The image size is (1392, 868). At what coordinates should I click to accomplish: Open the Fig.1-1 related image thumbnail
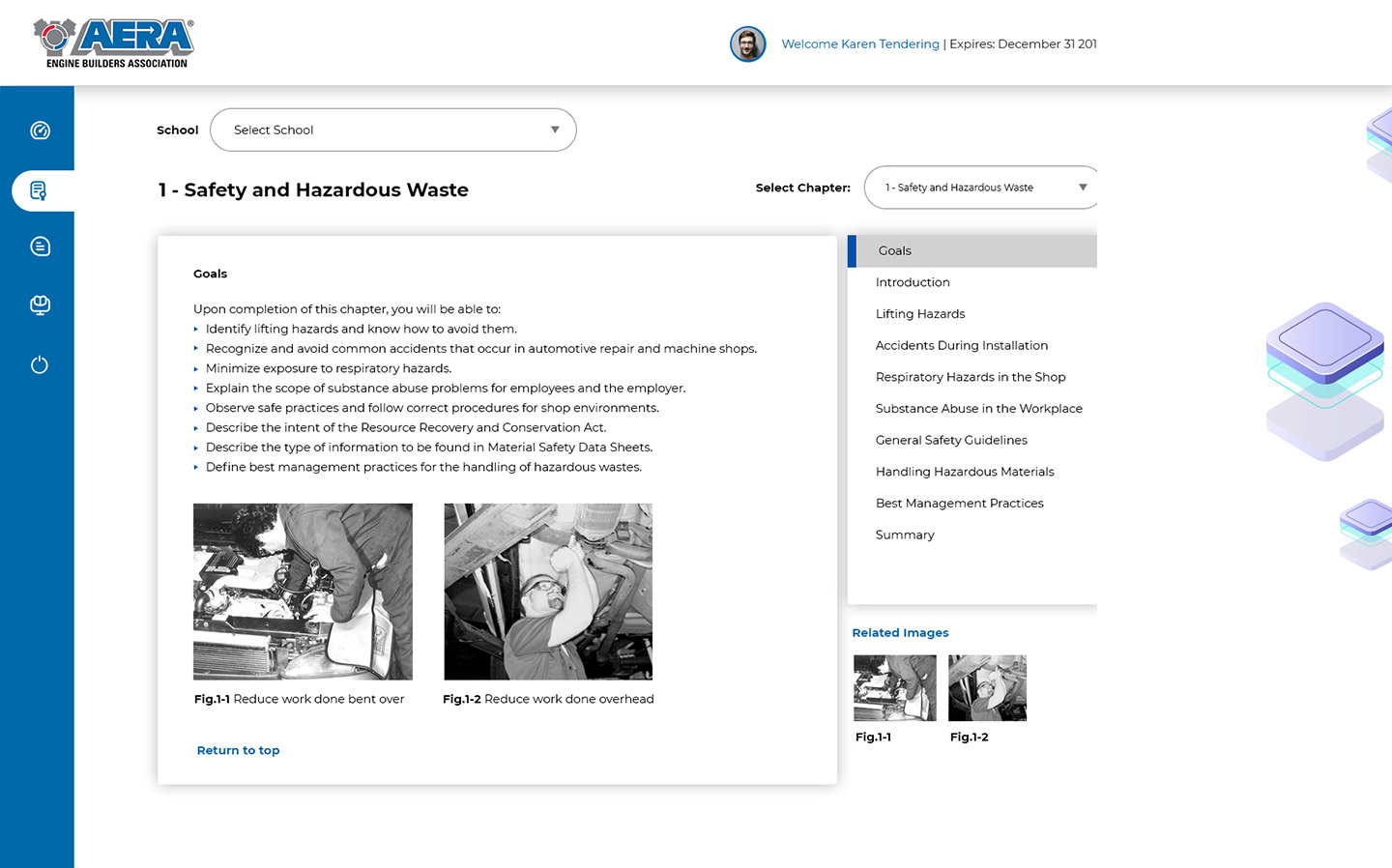point(895,688)
